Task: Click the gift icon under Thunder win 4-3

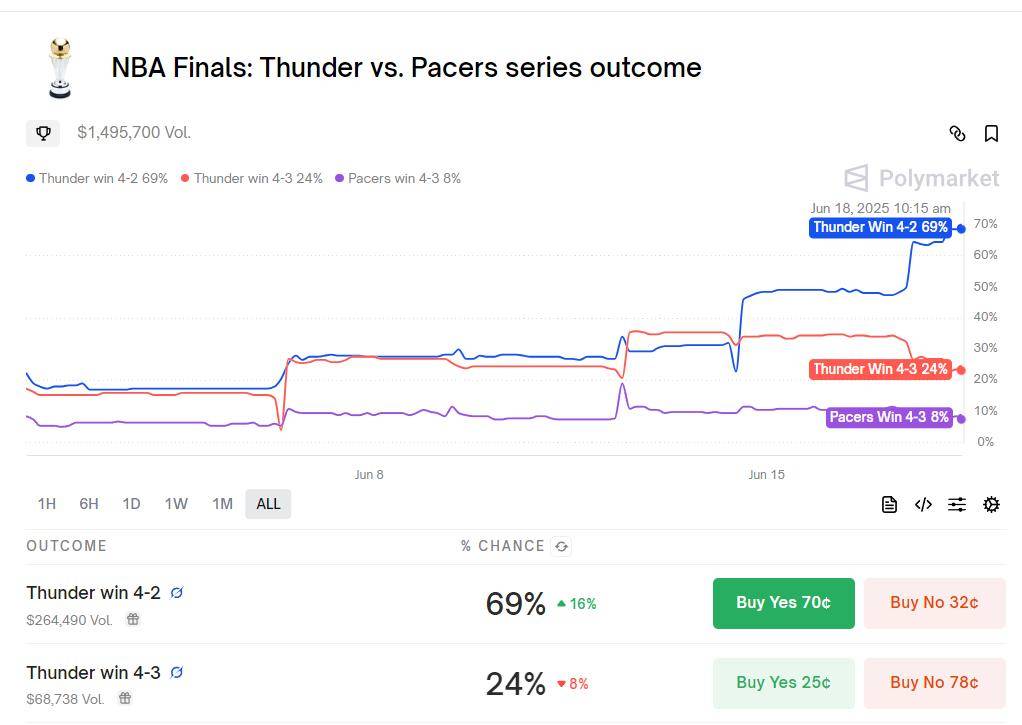Action: point(125,698)
